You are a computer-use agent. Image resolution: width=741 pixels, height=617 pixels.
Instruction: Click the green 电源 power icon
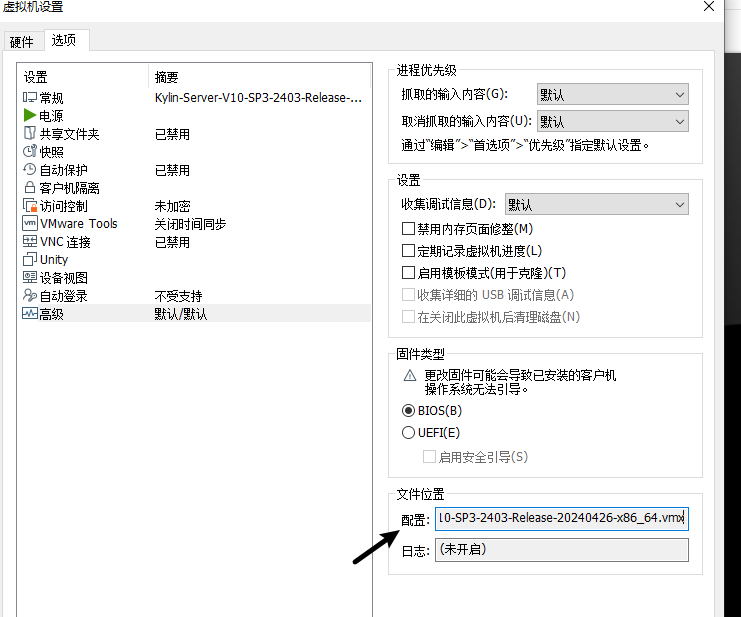tap(30, 115)
